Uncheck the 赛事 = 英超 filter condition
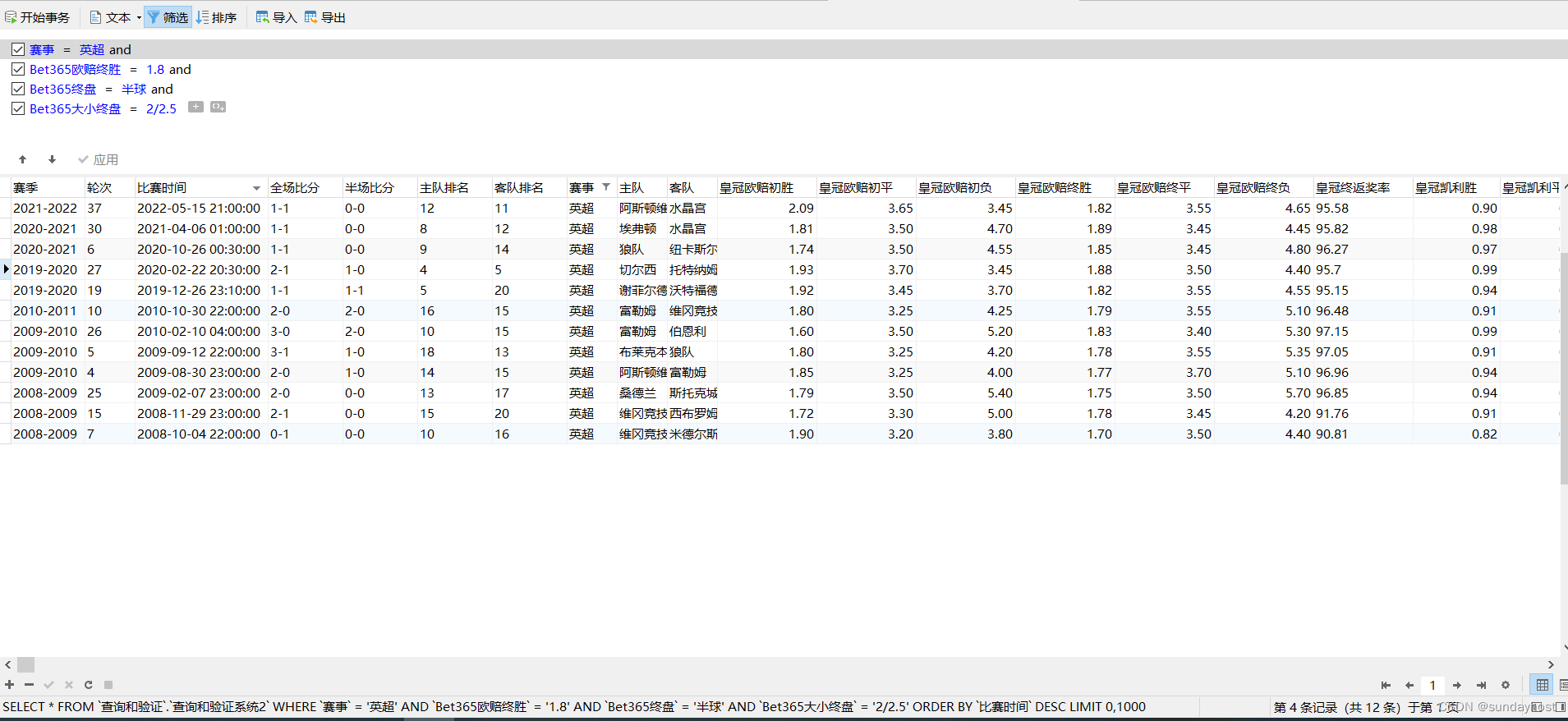The width and height of the screenshot is (1568, 721). 18,49
